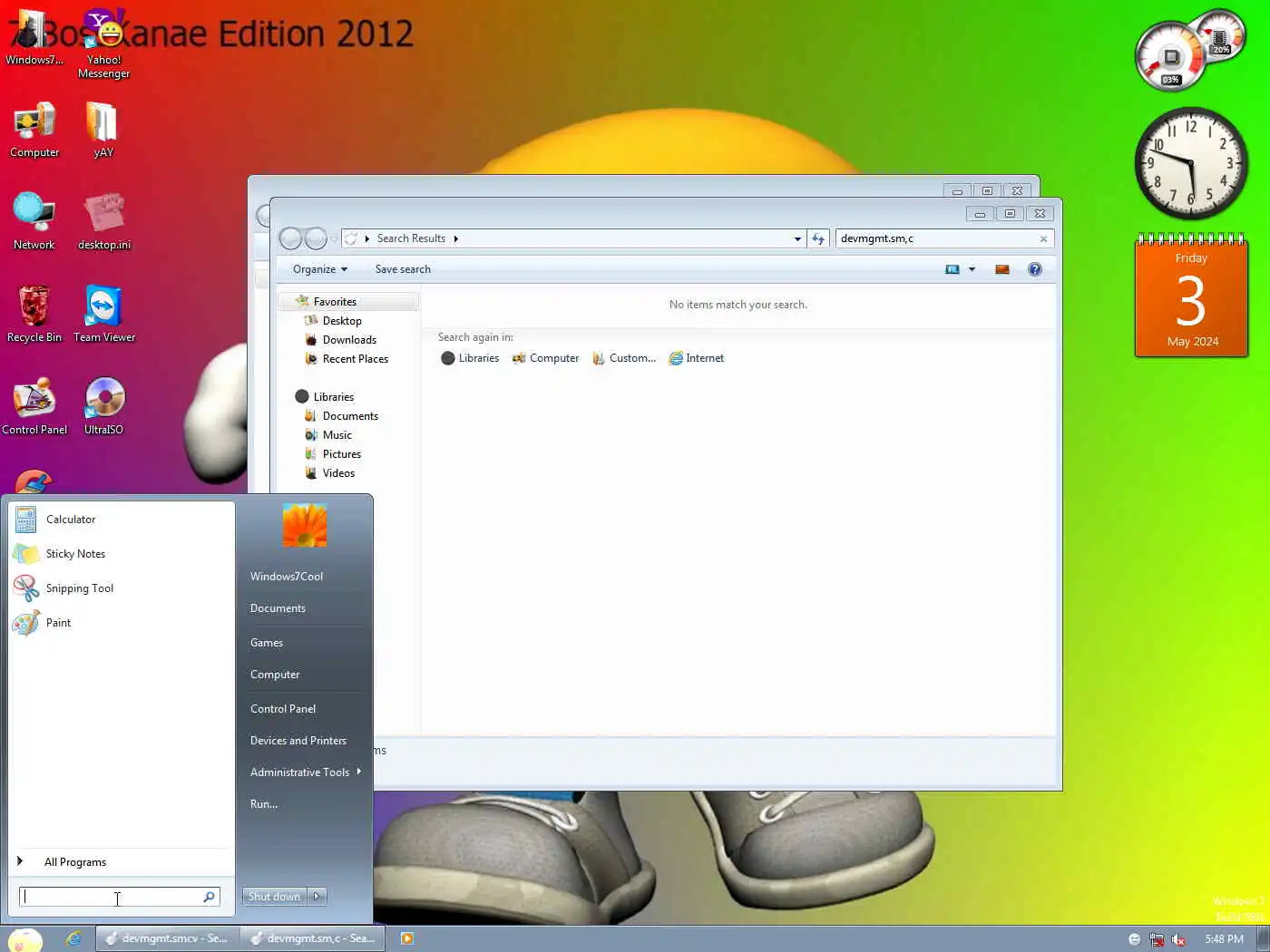Select Recent Places in navigation pane
Screen dimensions: 1270x952
point(356,359)
